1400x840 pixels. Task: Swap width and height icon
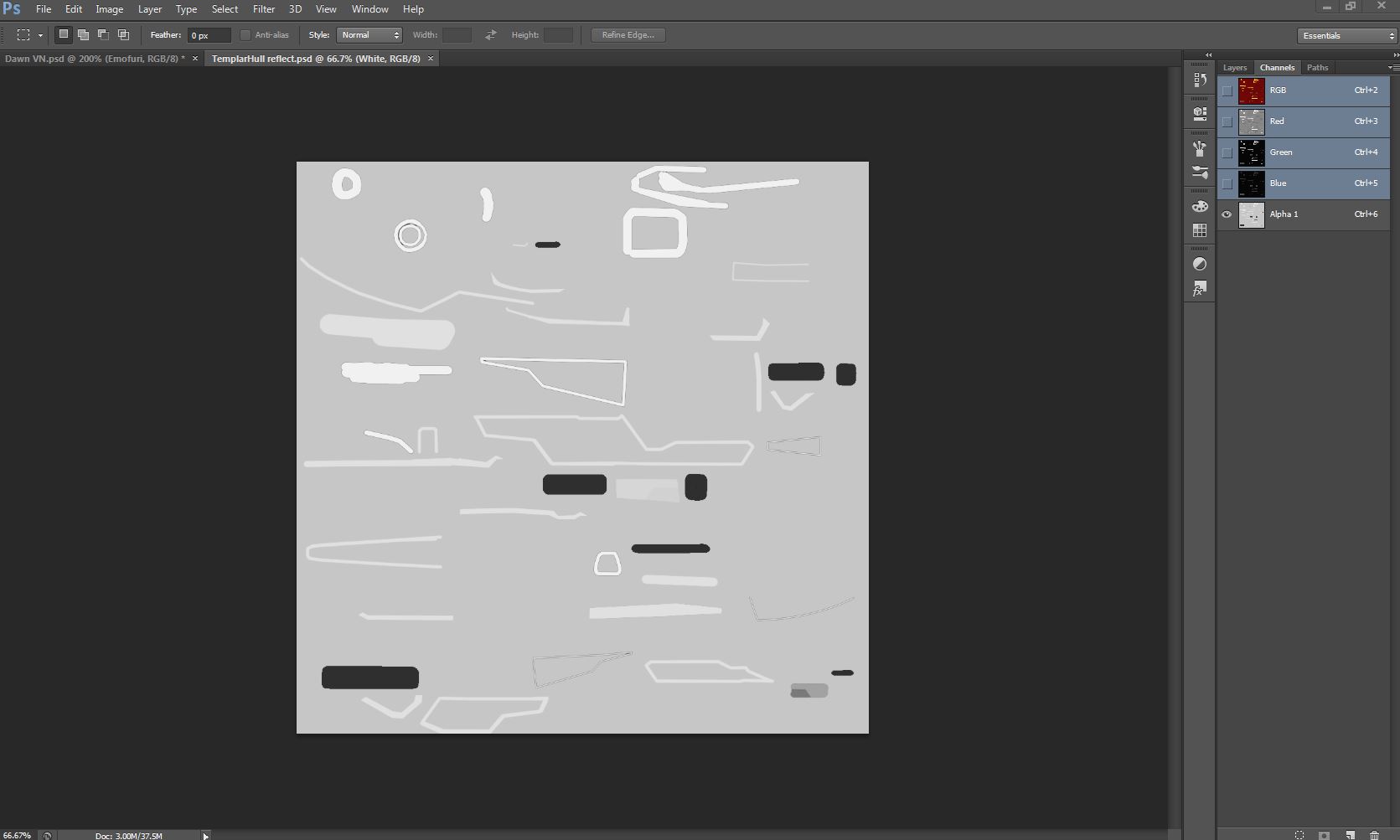pos(491,35)
